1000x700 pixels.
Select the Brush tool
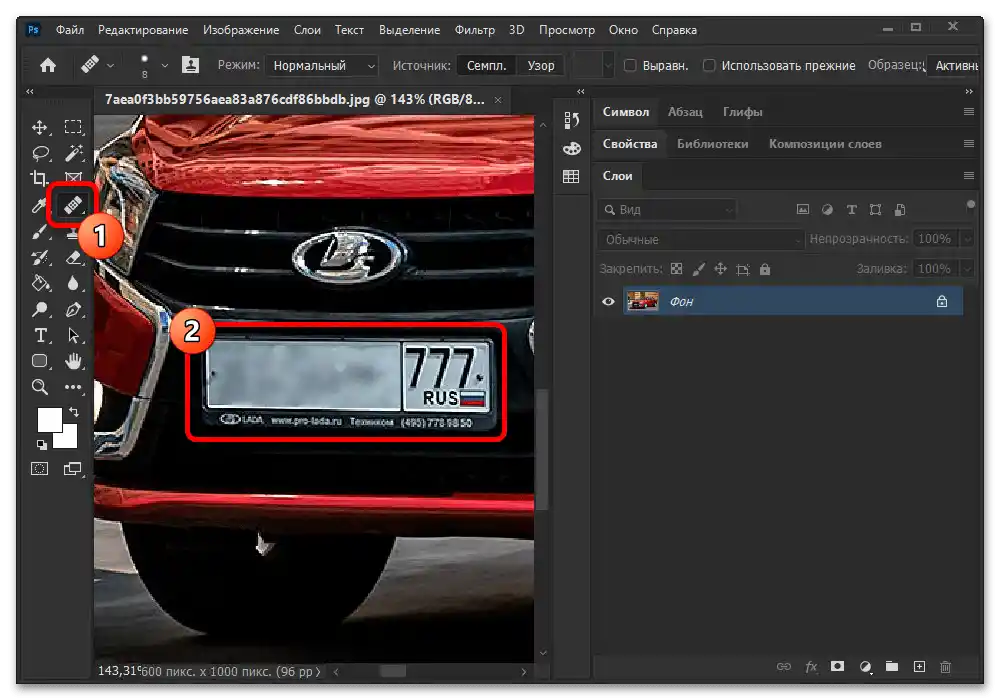click(x=40, y=231)
